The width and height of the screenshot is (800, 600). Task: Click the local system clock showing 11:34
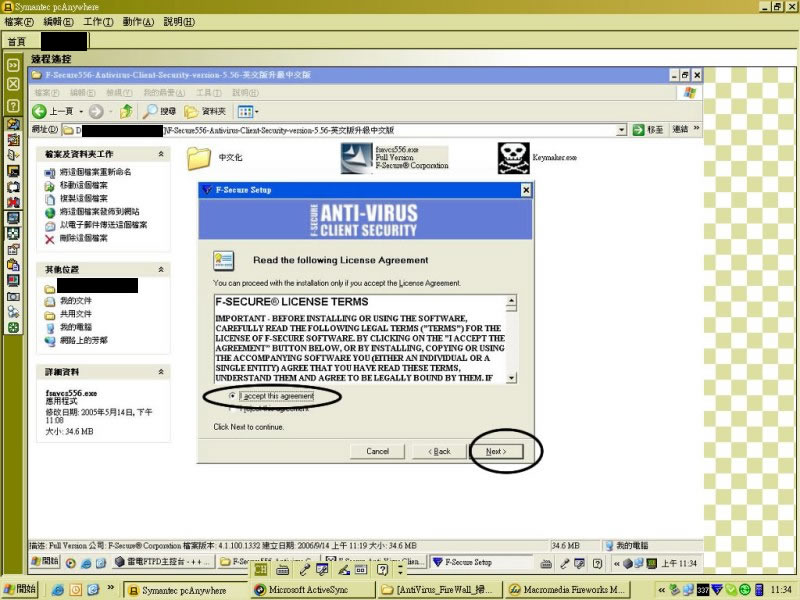781,590
